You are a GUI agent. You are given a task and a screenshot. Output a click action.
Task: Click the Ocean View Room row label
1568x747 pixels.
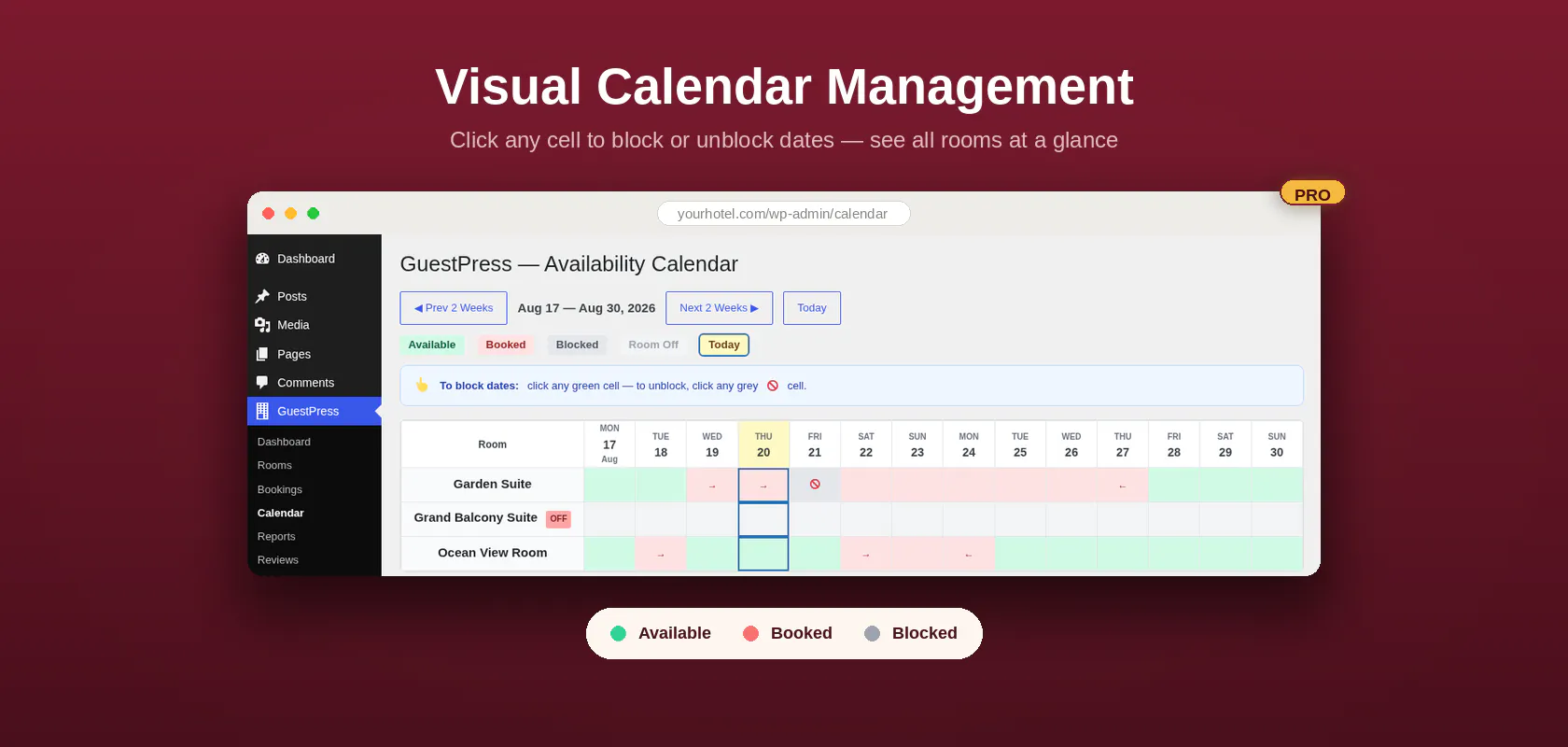tap(493, 554)
